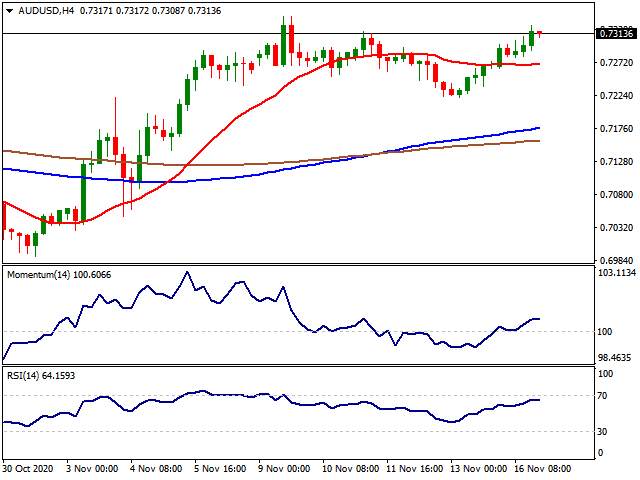
Task: Click the 0.72720 price axis label
Action: point(616,62)
